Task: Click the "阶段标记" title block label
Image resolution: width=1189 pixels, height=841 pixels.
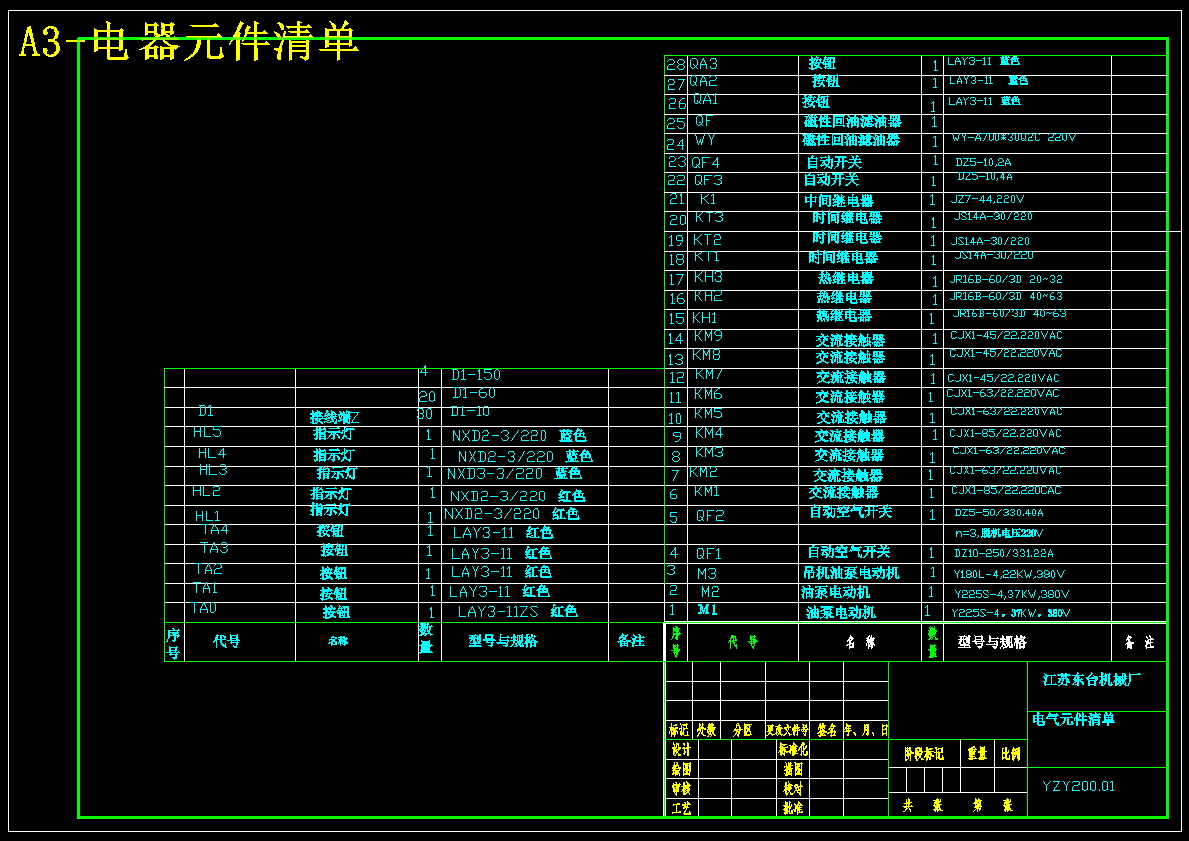Action: (x=924, y=754)
